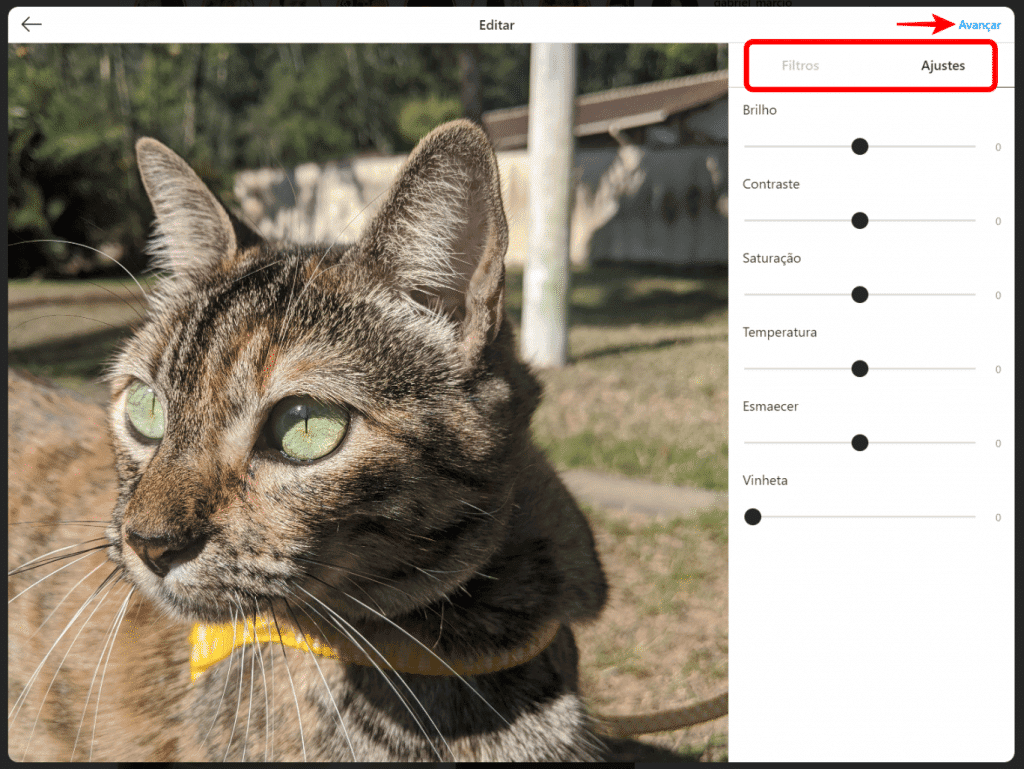Click the Temperatura slider handle
Image resolution: width=1024 pixels, height=769 pixels.
pyautogui.click(x=859, y=369)
